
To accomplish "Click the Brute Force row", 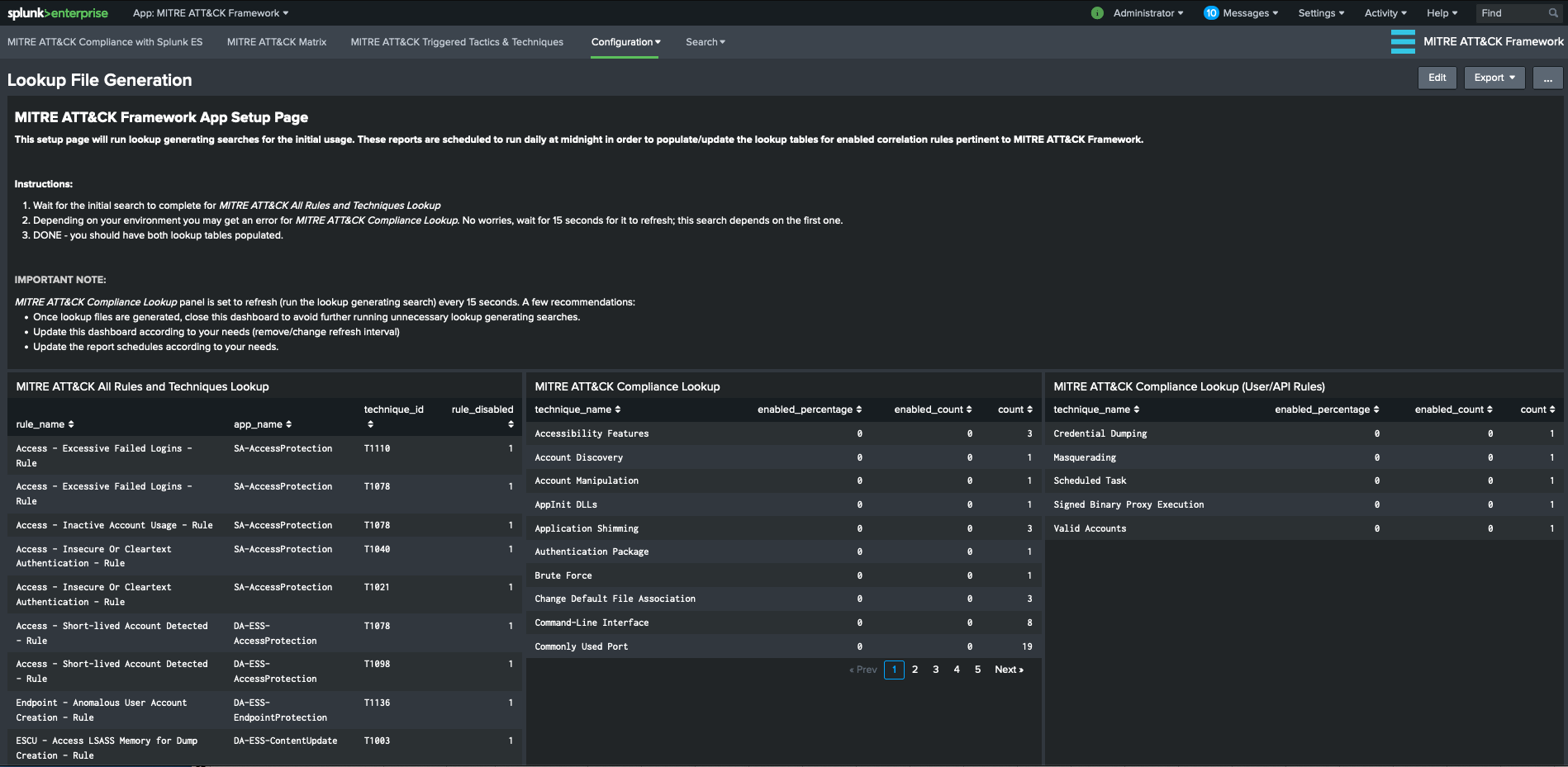I will [783, 575].
